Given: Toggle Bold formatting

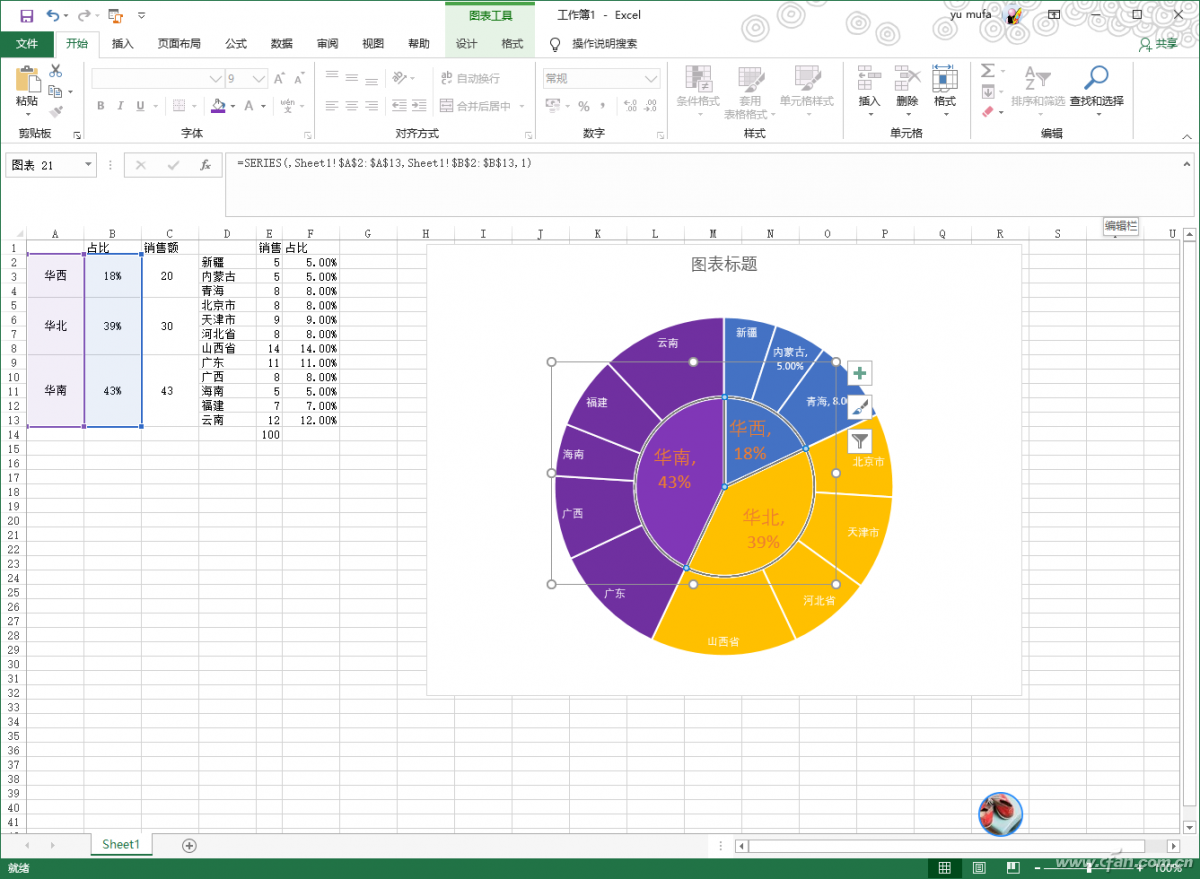Looking at the screenshot, I should (100, 106).
